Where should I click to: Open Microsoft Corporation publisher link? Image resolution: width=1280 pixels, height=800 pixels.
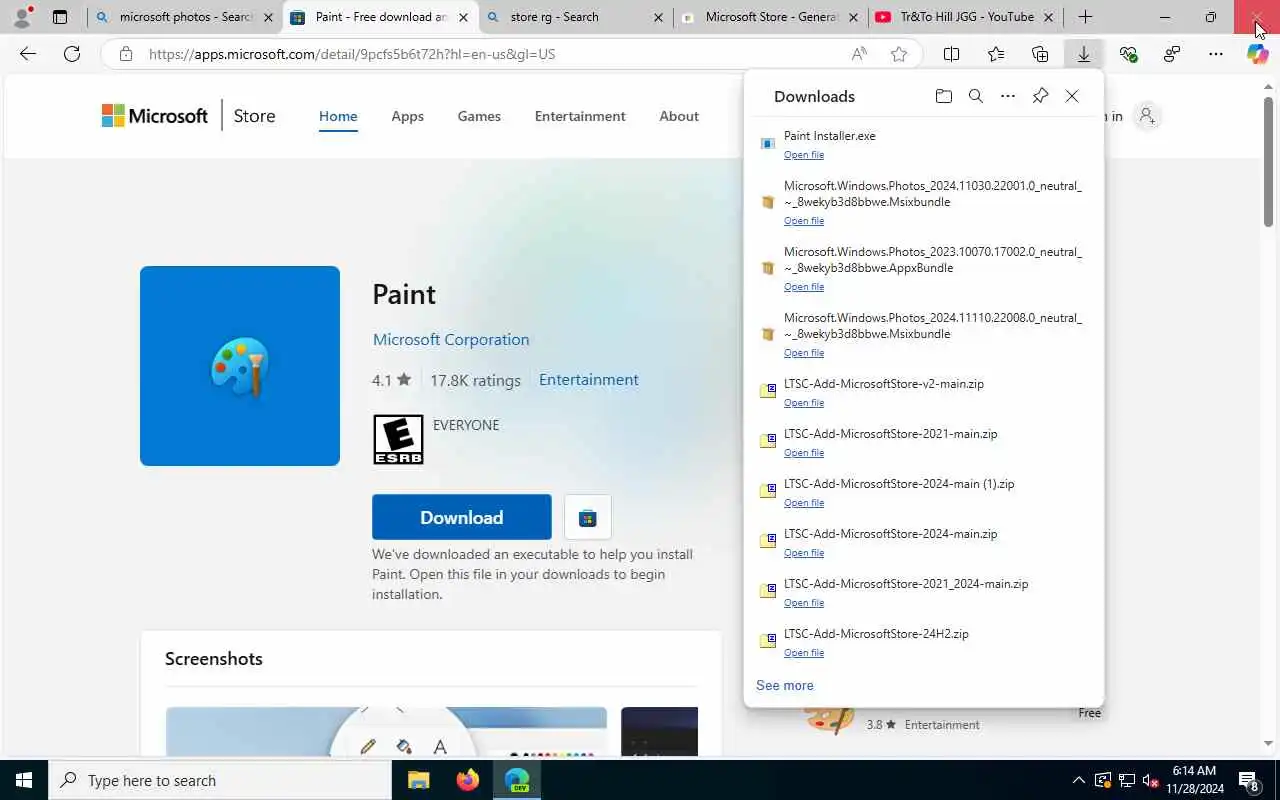click(x=451, y=339)
